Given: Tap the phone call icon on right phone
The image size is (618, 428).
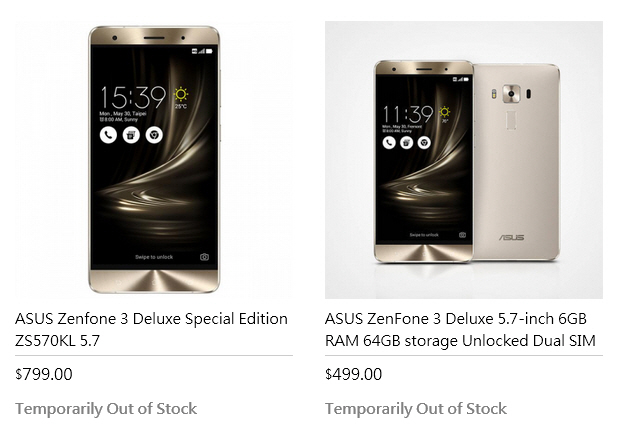Looking at the screenshot, I should [x=389, y=142].
